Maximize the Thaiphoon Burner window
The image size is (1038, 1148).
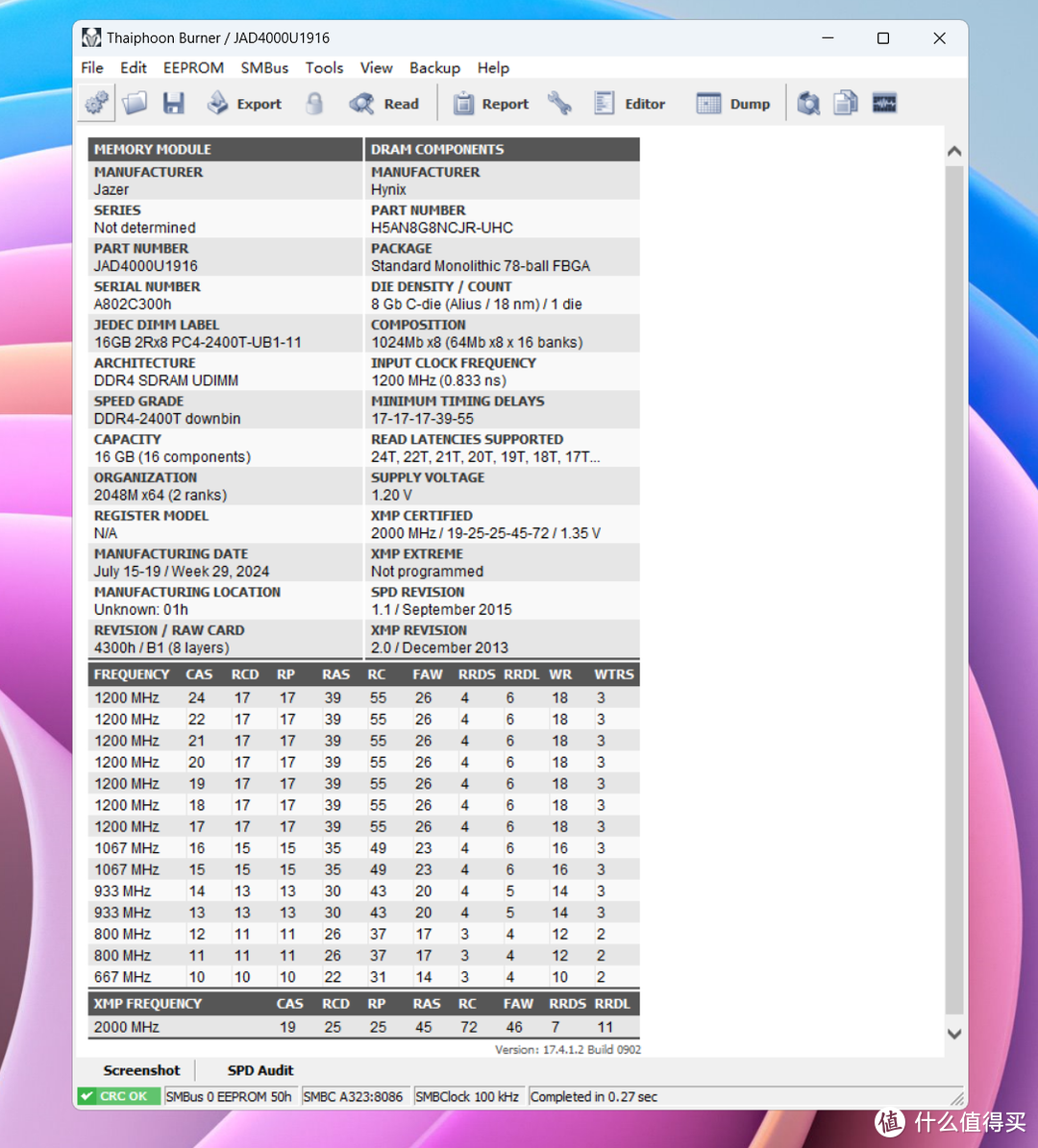coord(883,37)
